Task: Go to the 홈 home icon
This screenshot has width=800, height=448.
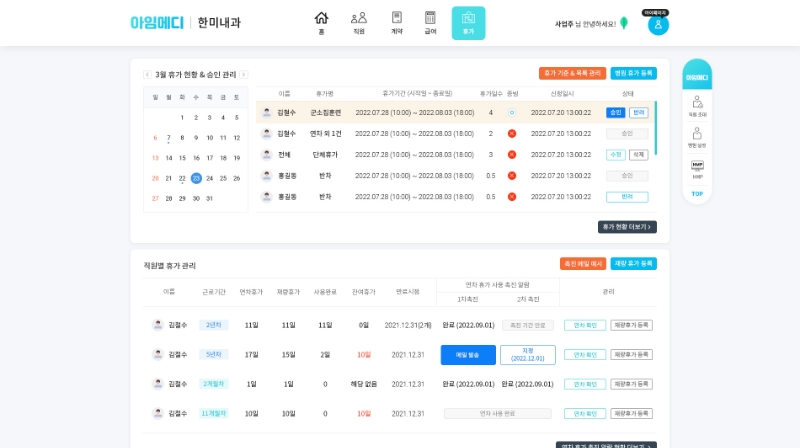Action: 321,18
